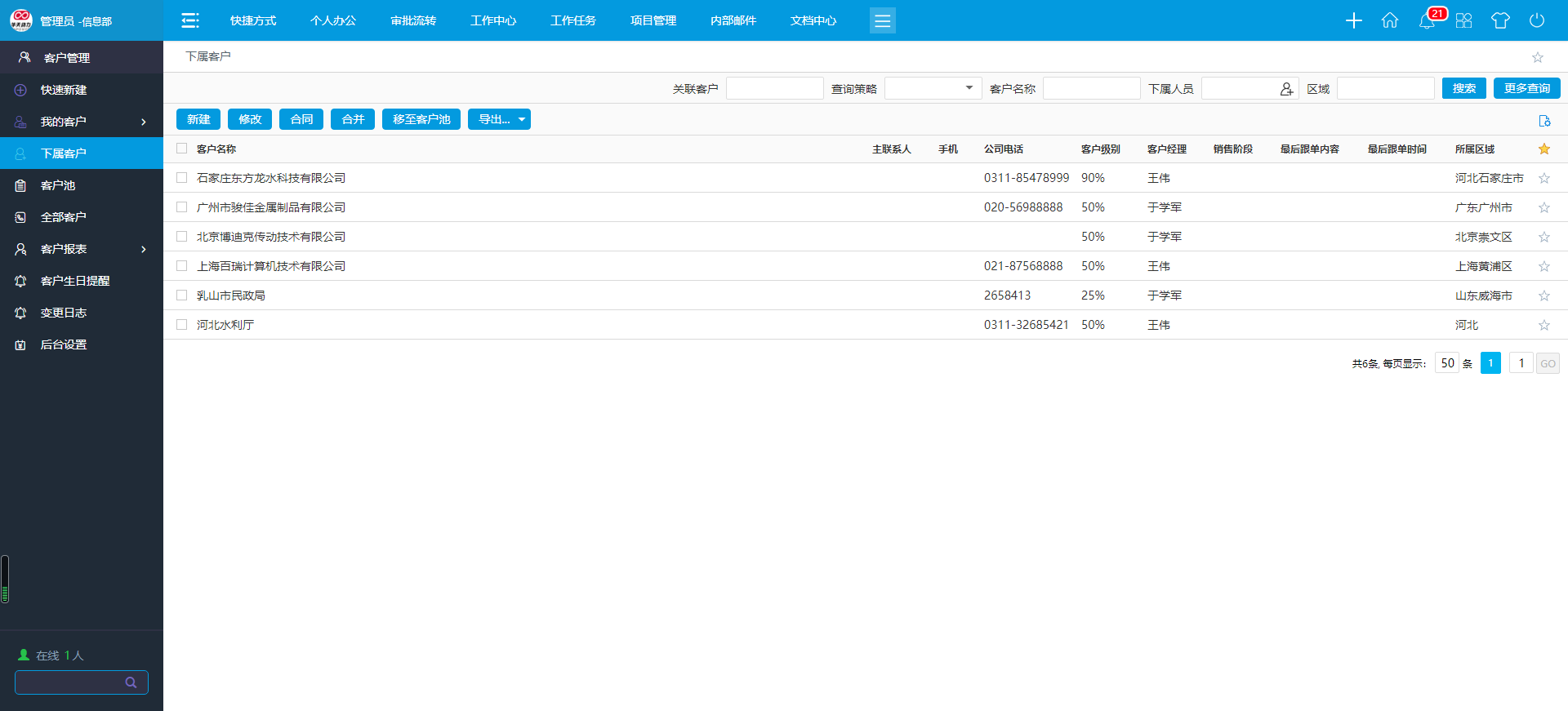Click the power logout icon
This screenshot has height=711, width=1568.
coord(1537,20)
